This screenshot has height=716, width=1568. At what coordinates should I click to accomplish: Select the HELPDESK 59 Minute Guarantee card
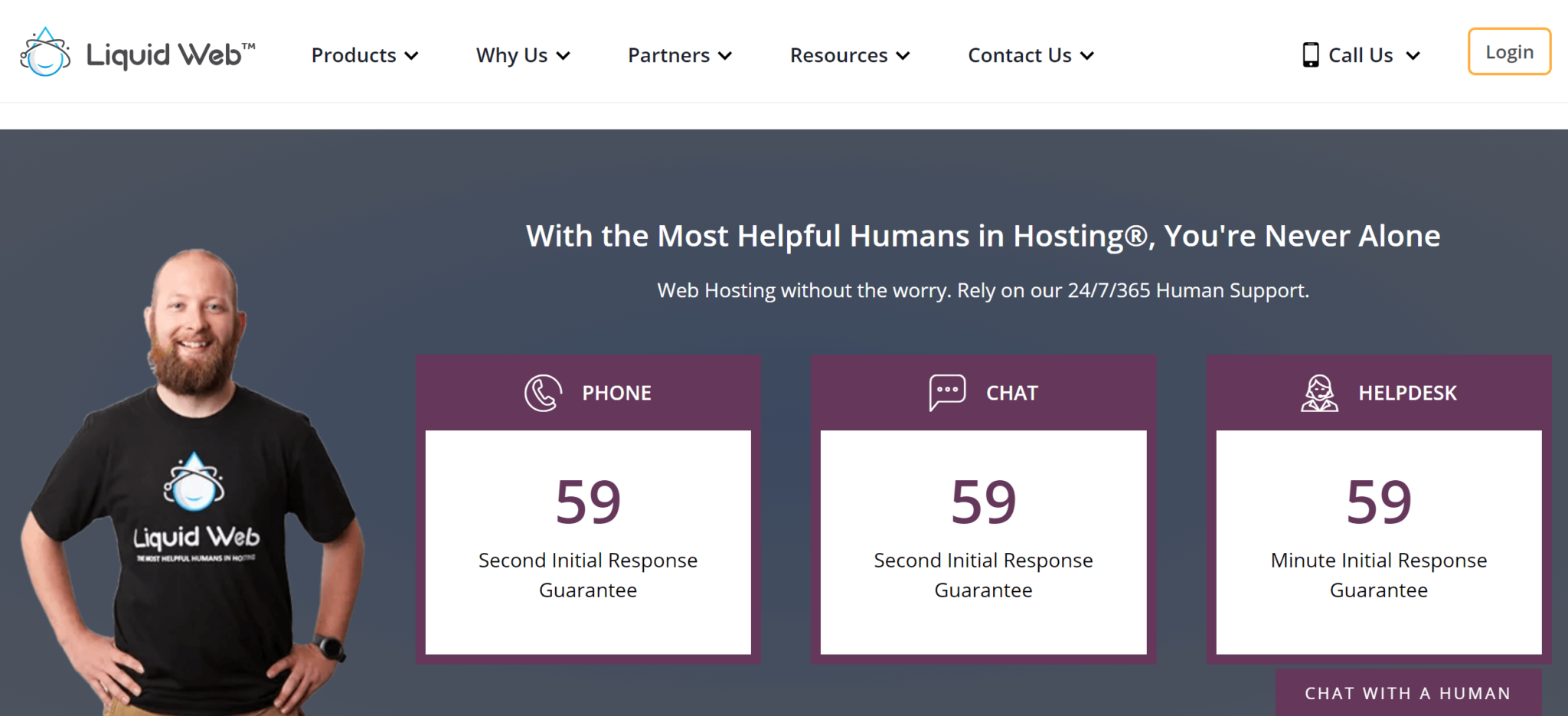1379,509
